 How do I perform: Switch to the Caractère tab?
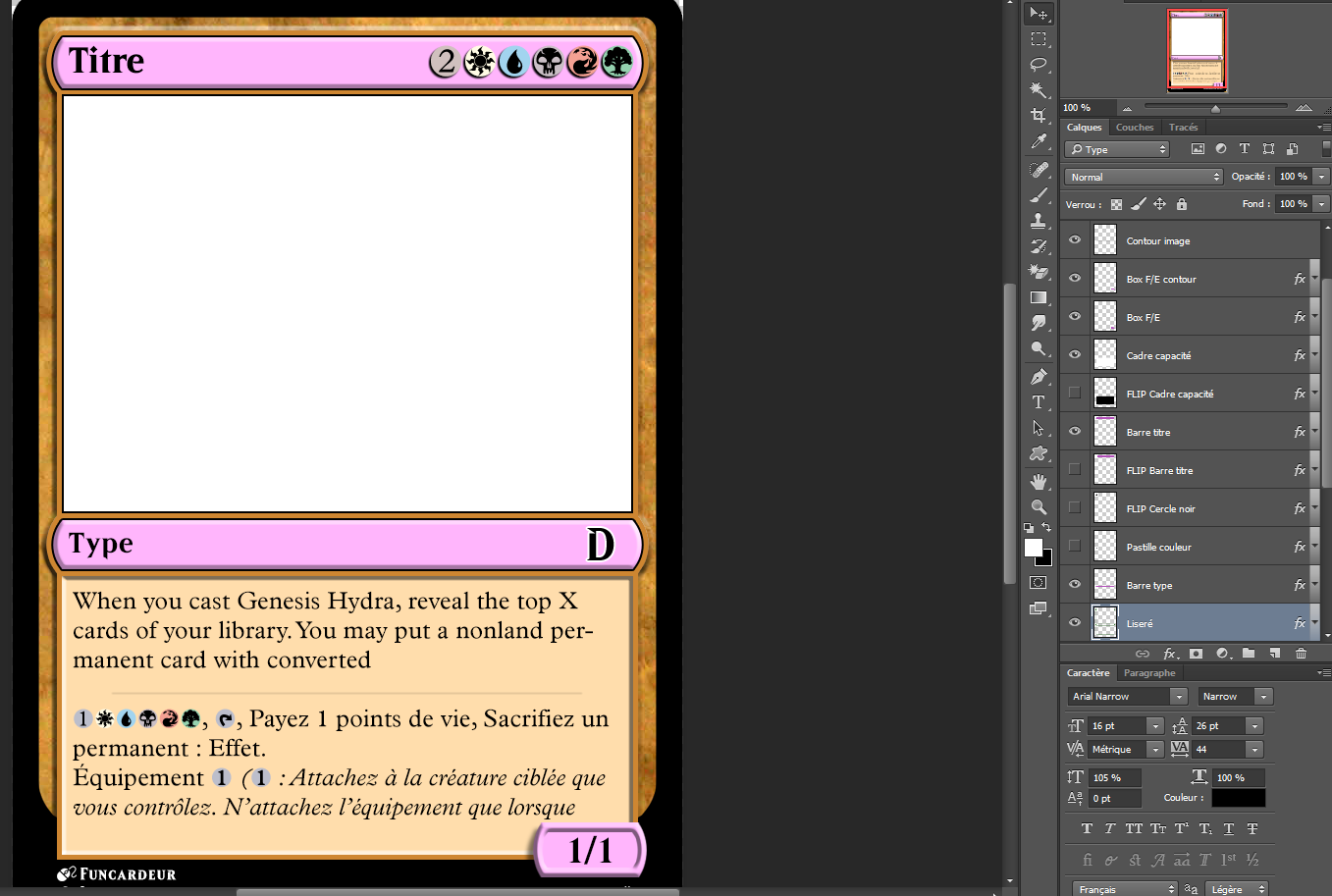[1089, 673]
